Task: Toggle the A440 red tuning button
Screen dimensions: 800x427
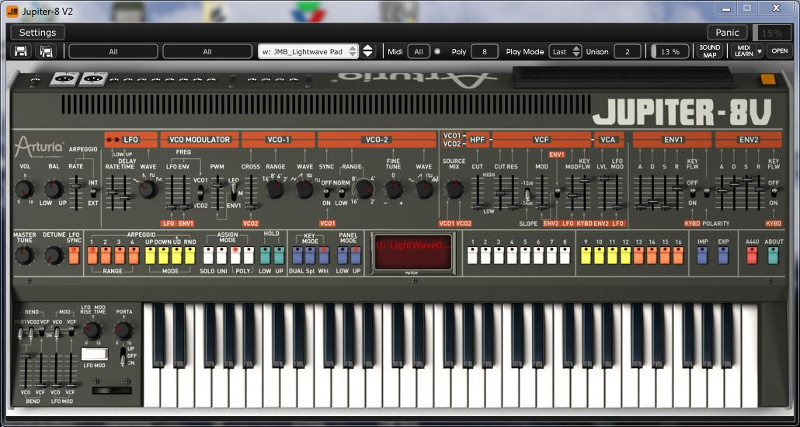Action: pos(752,256)
